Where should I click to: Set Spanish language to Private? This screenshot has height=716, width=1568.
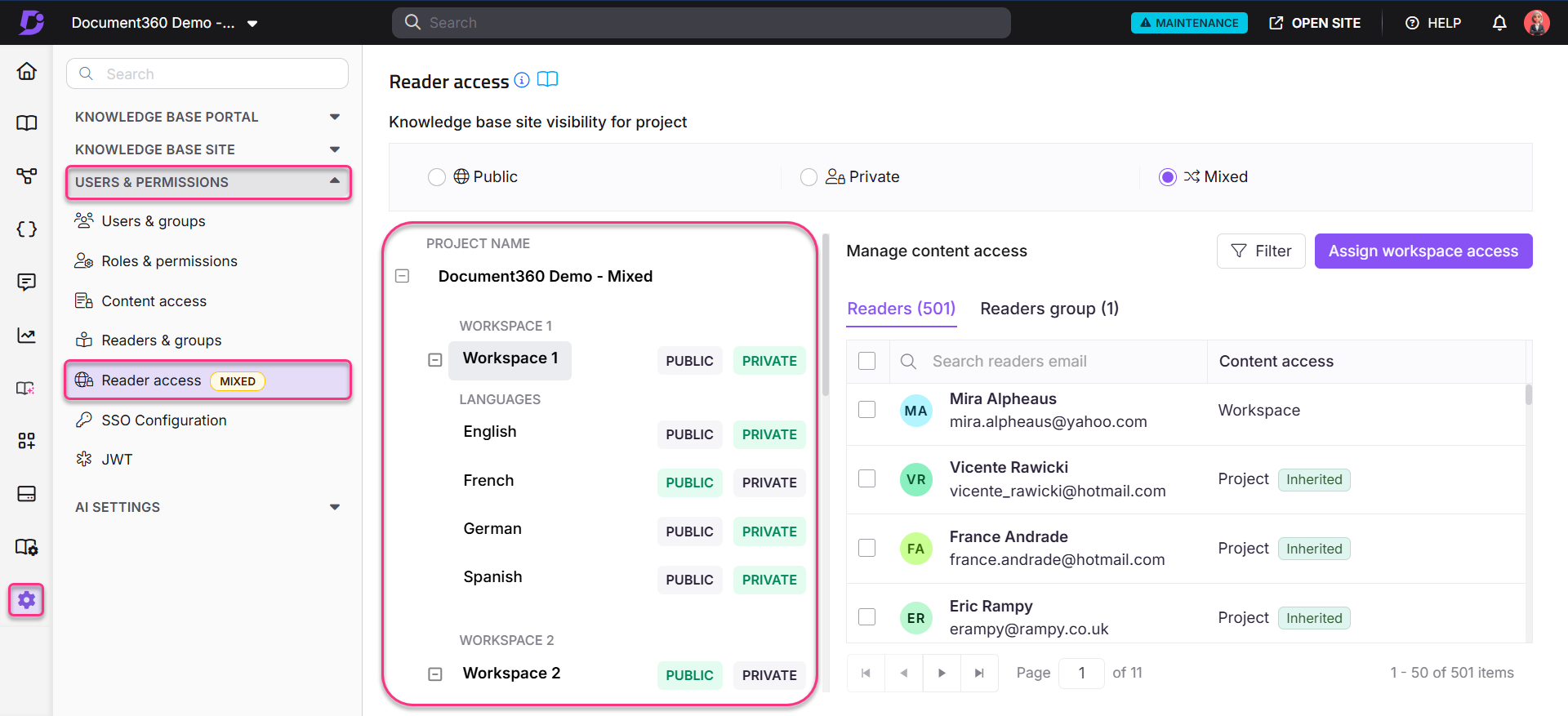(769, 580)
